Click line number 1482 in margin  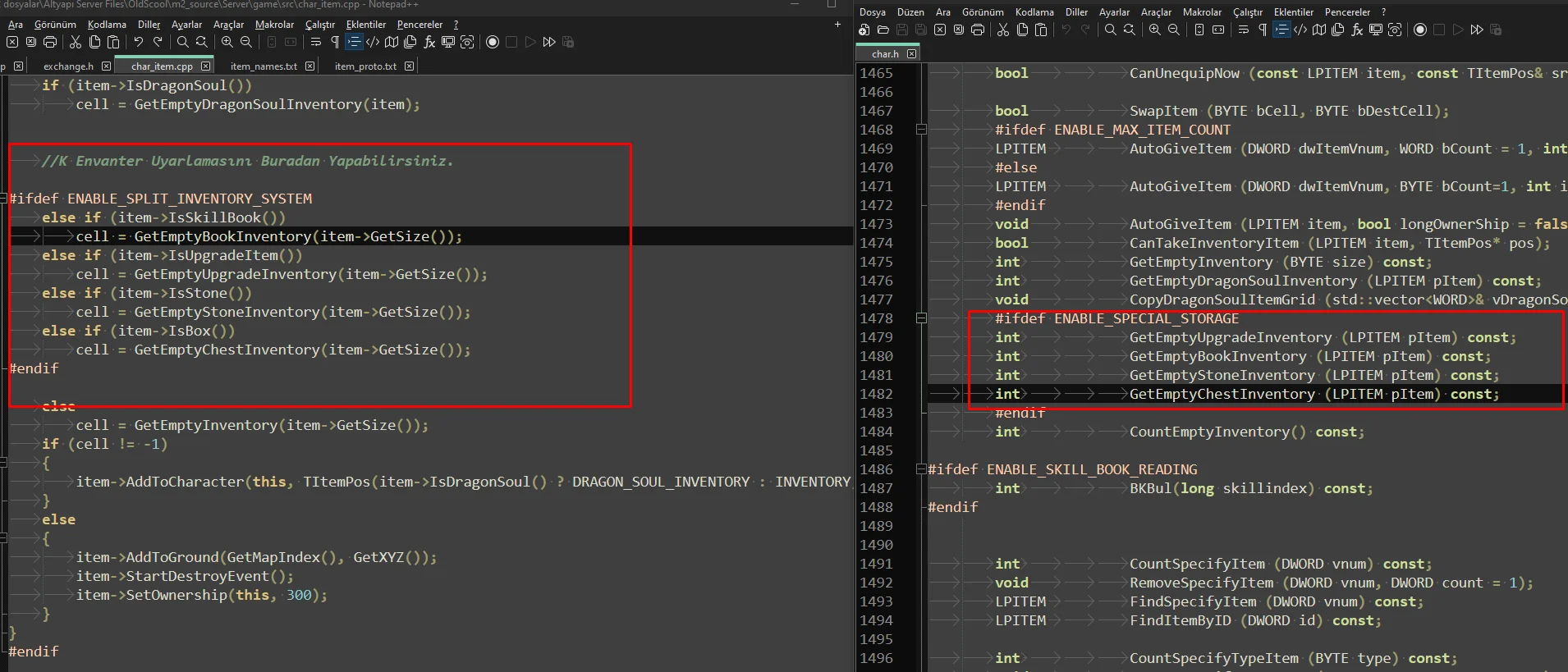coord(876,394)
